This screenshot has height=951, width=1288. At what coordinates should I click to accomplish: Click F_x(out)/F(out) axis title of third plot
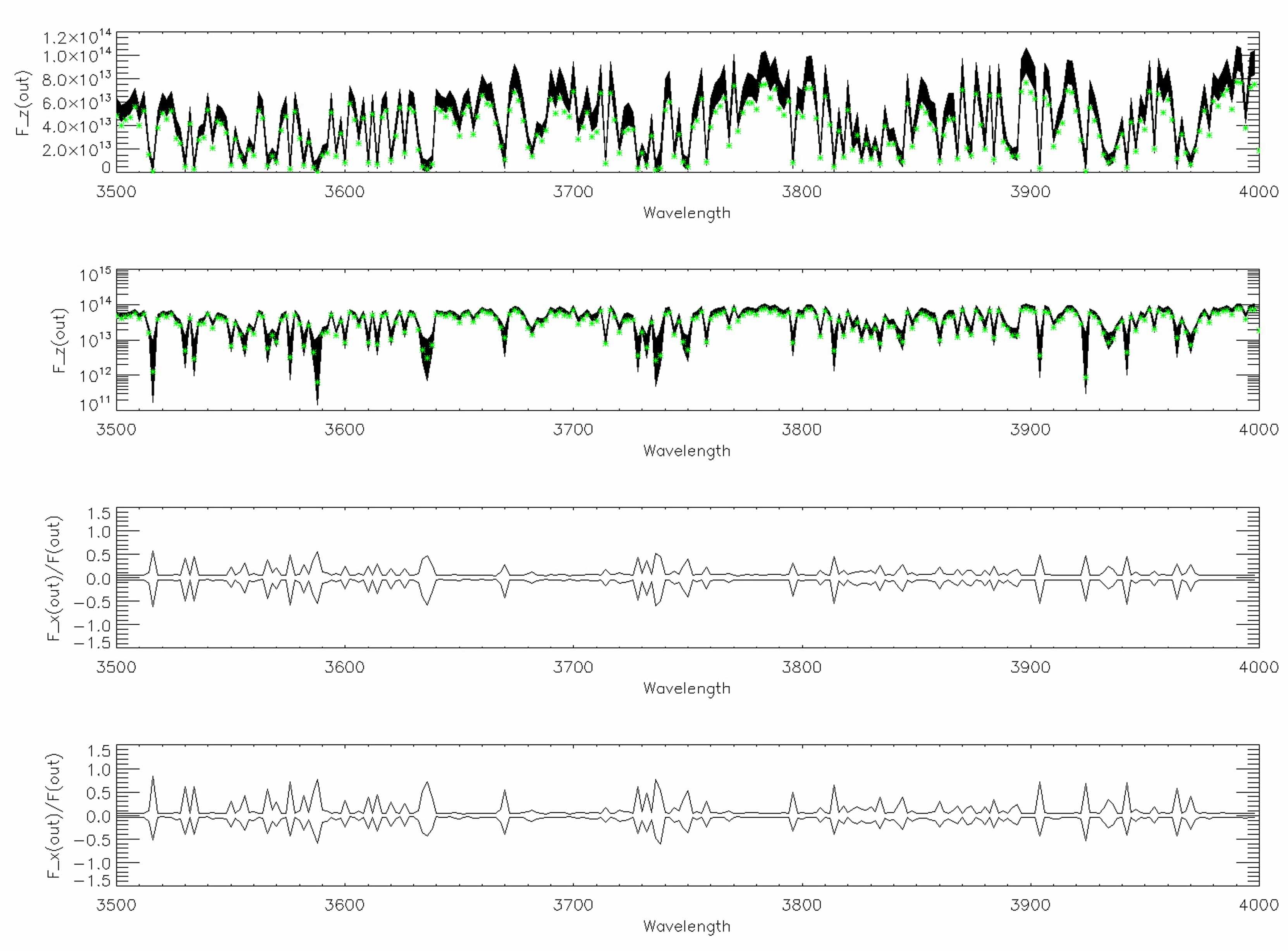point(54,578)
